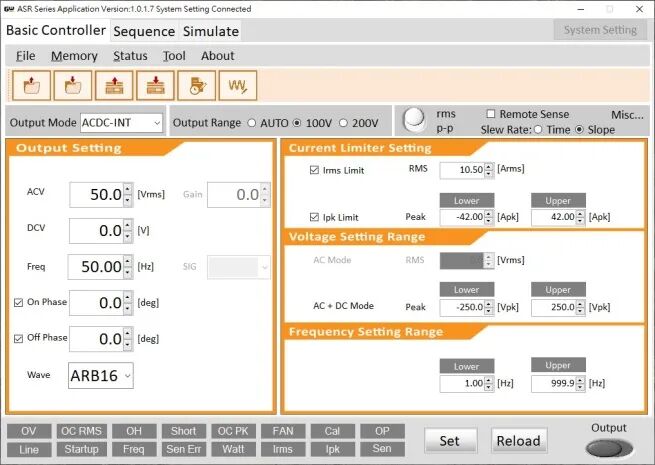The width and height of the screenshot is (655, 465).
Task: Increase ACV with the up spinner arrow
Action: [128, 189]
